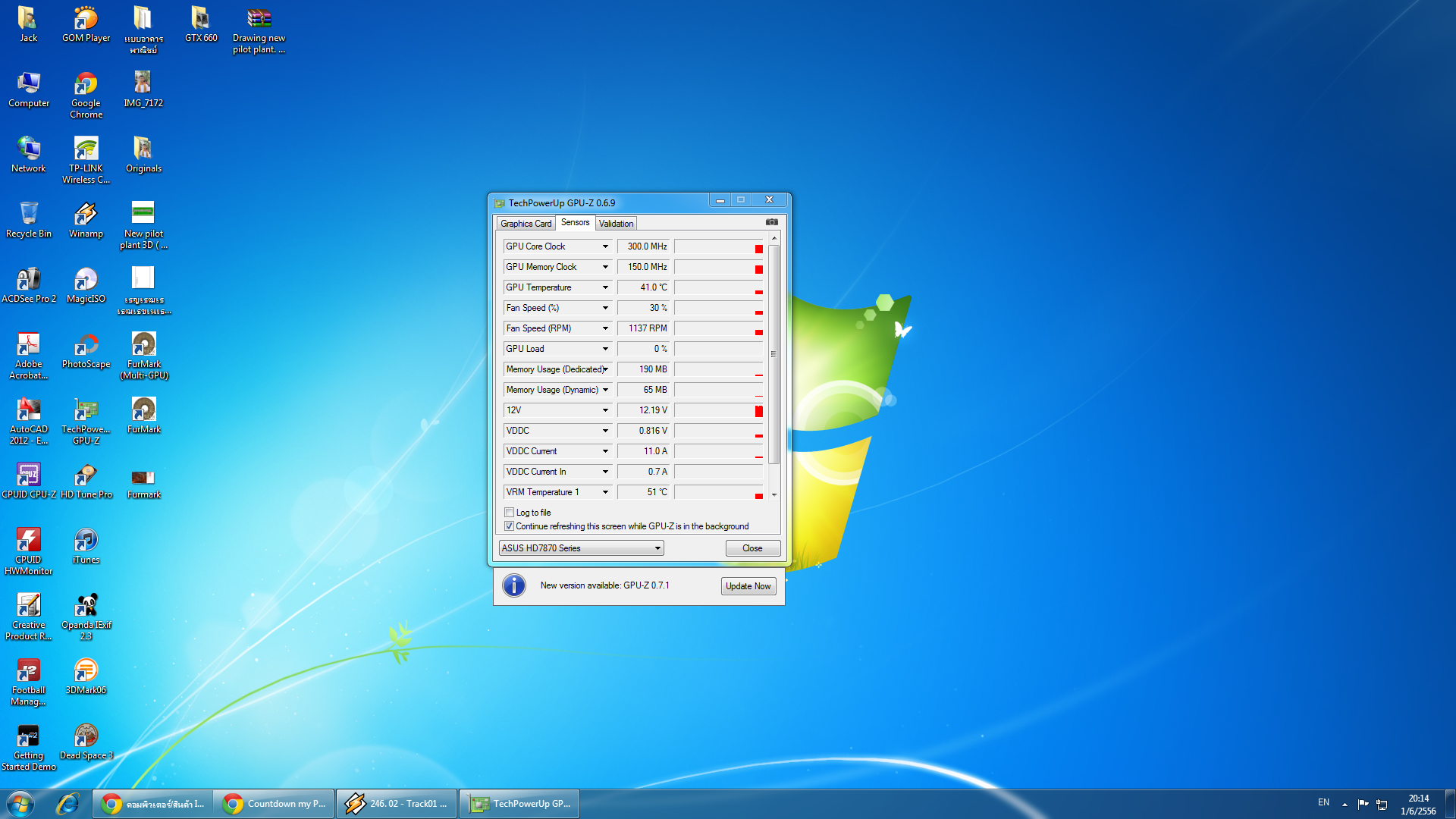Open the TechPowerUp GPU-Z desktop shortcut
Screen dimensions: 1456x819
click(x=86, y=411)
